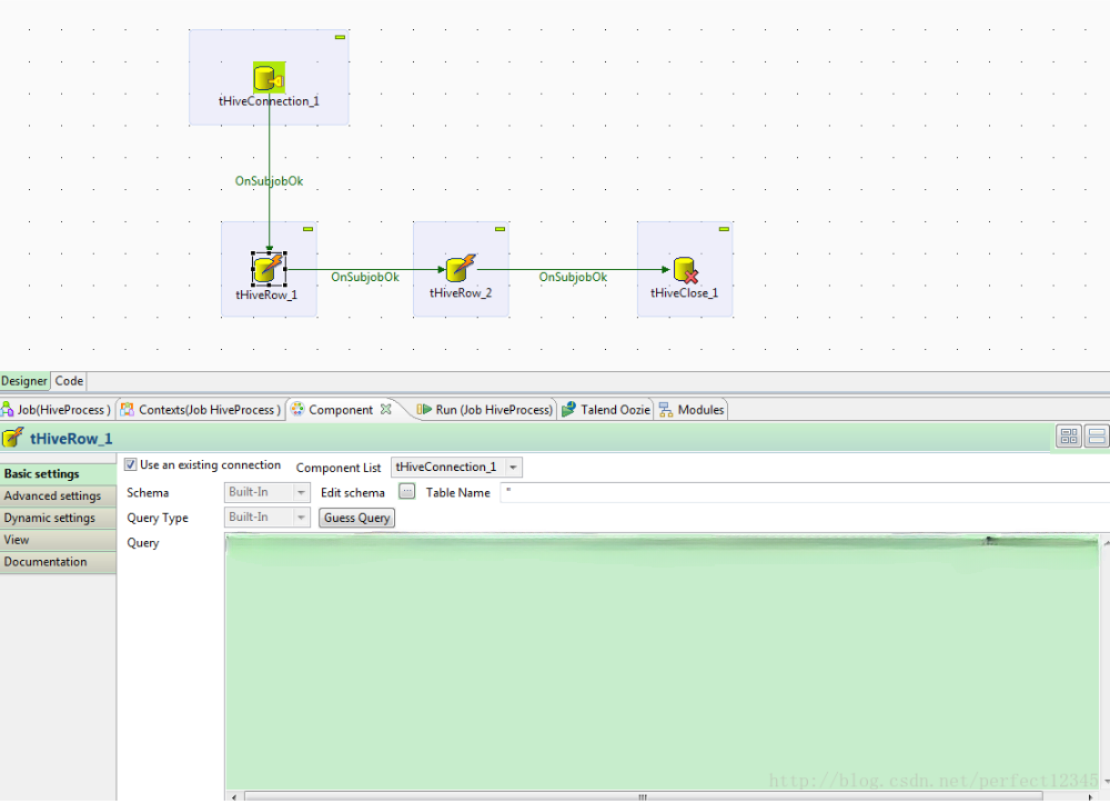Open the Query Type dropdown

(x=301, y=517)
